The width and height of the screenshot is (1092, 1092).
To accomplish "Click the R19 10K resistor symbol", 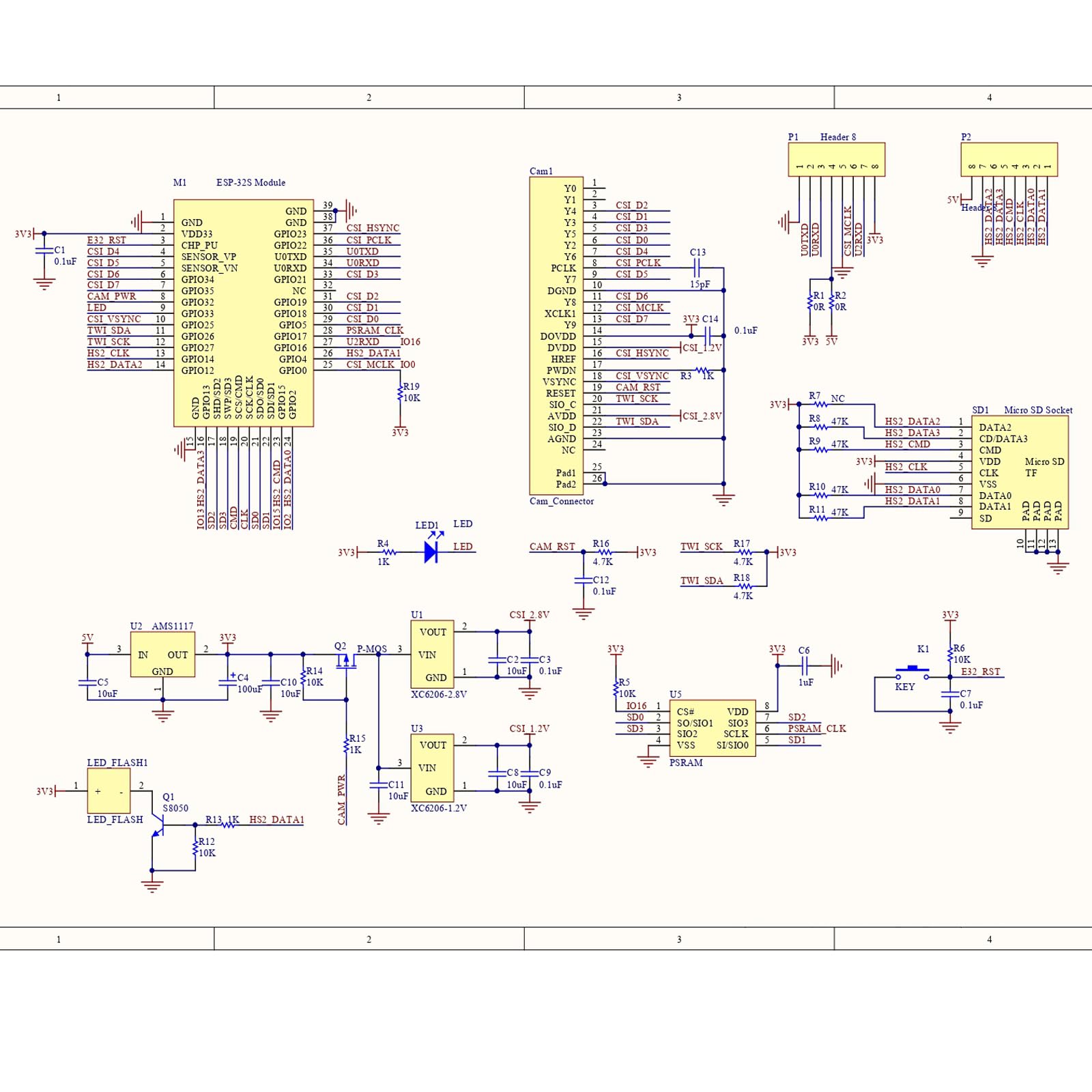I will pyautogui.click(x=401, y=393).
